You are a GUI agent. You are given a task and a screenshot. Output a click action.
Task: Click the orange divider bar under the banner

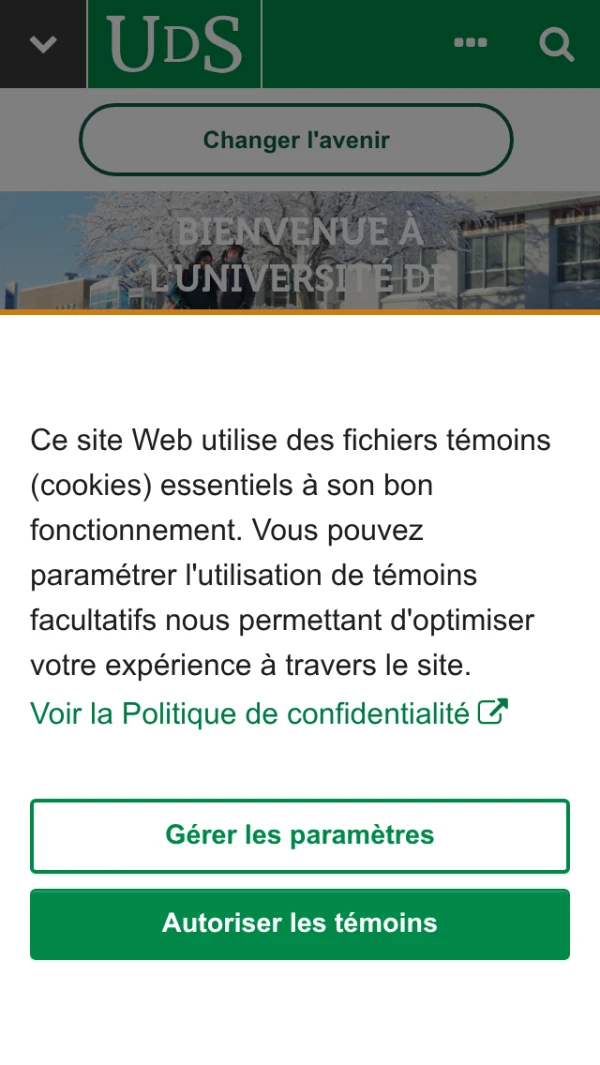click(x=300, y=312)
